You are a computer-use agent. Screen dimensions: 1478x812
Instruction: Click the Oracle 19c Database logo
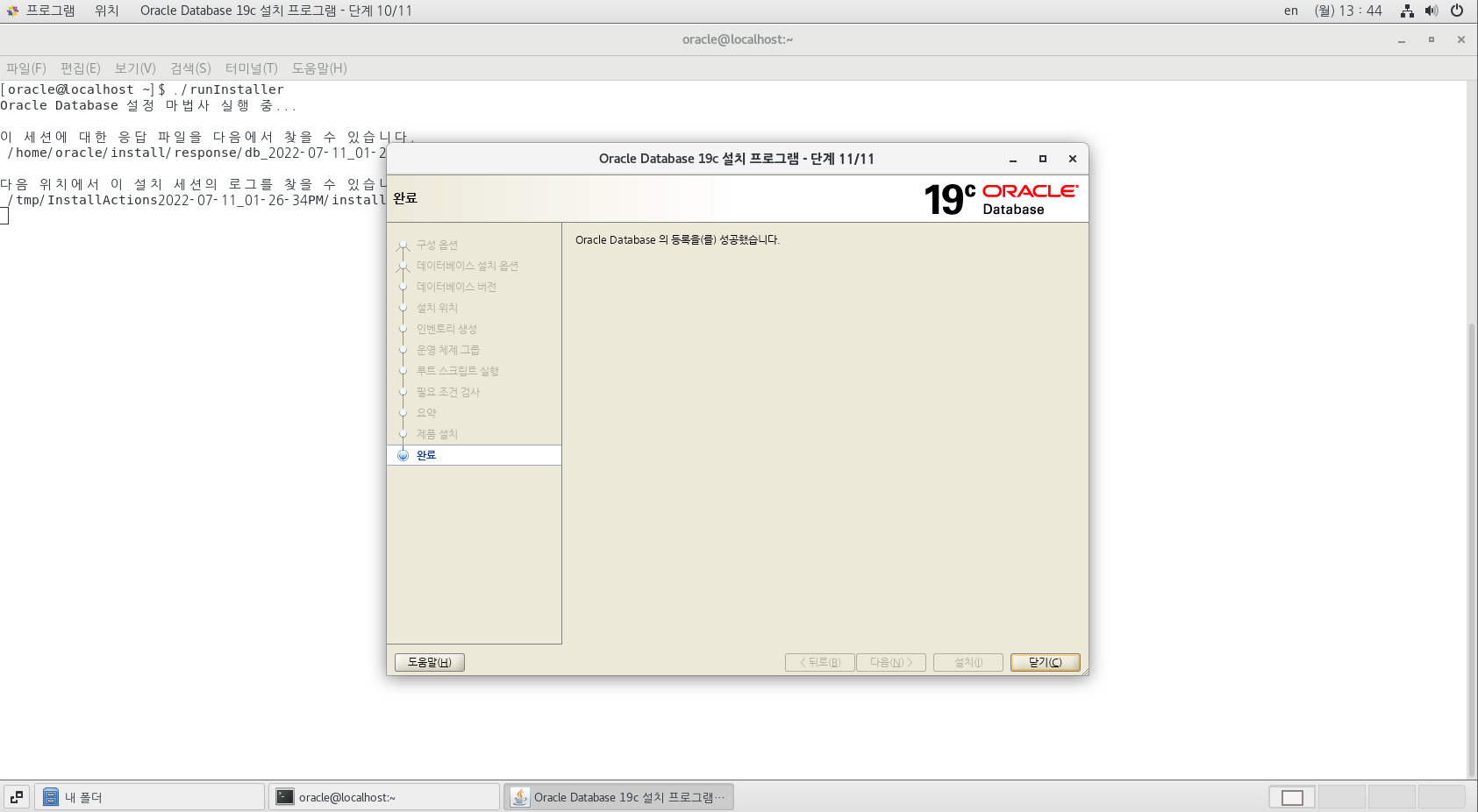coord(1001,199)
